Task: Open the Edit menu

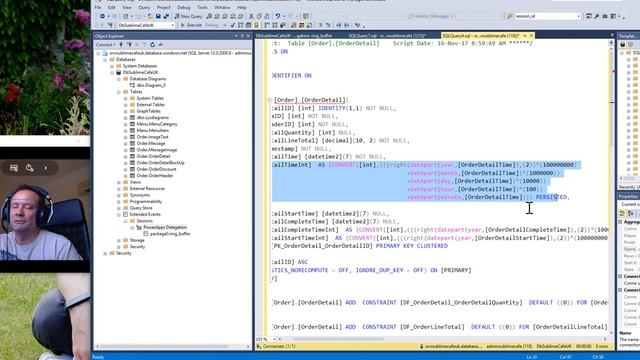Action: [x=111, y=7]
